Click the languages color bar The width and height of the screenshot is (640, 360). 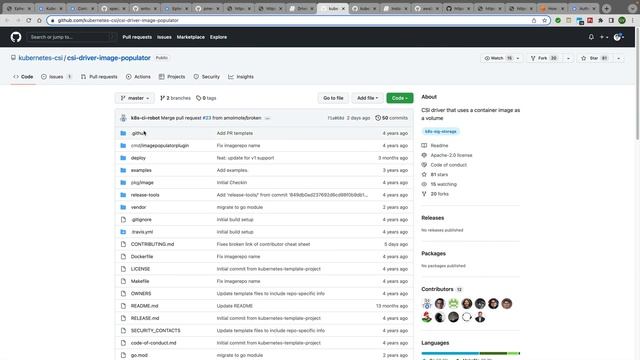click(x=471, y=353)
